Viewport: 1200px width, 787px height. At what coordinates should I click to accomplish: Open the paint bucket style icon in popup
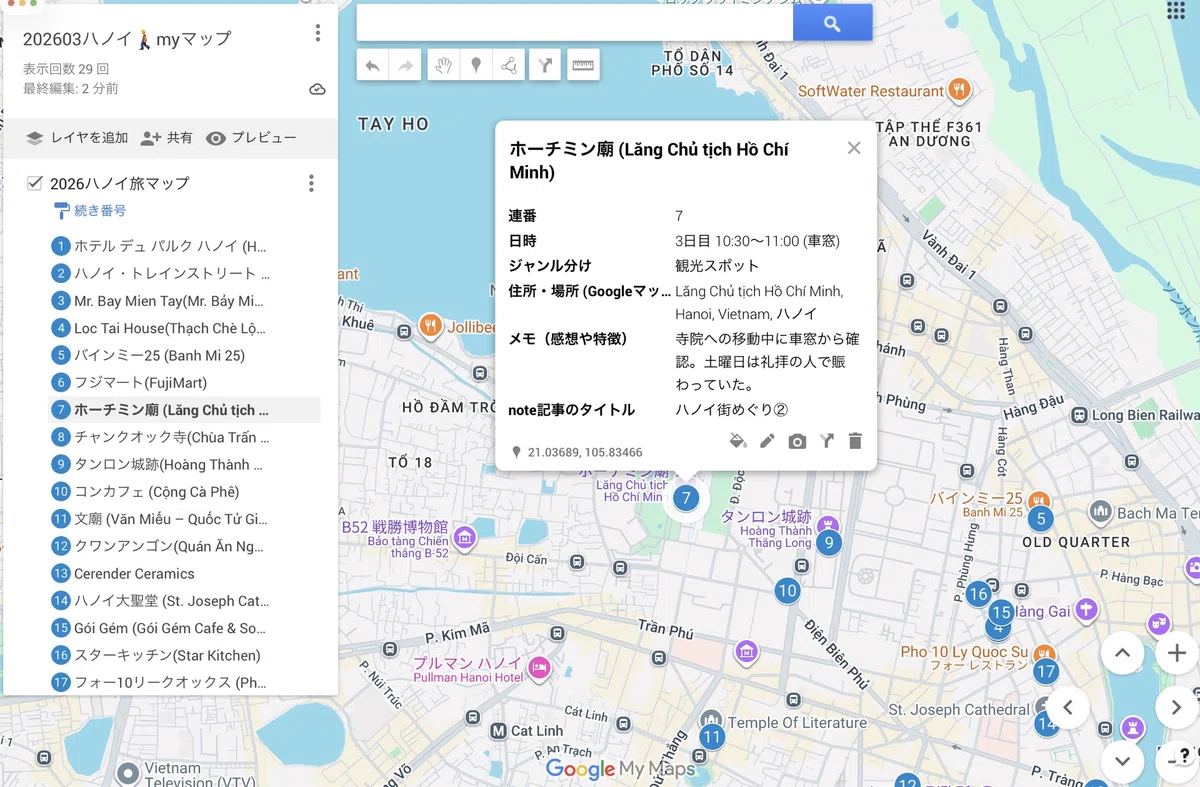tap(738, 441)
